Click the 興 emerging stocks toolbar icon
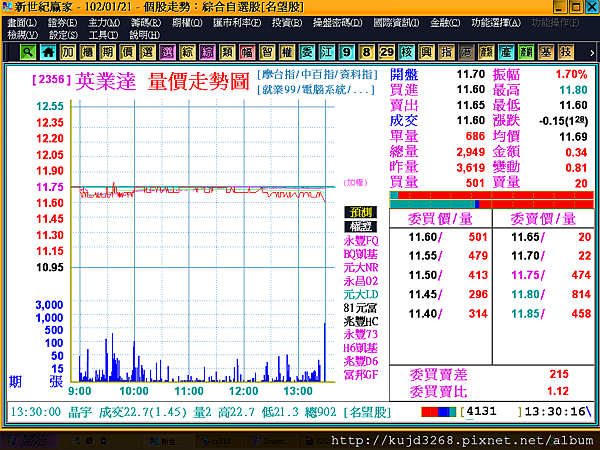600x450 pixels. [426, 52]
